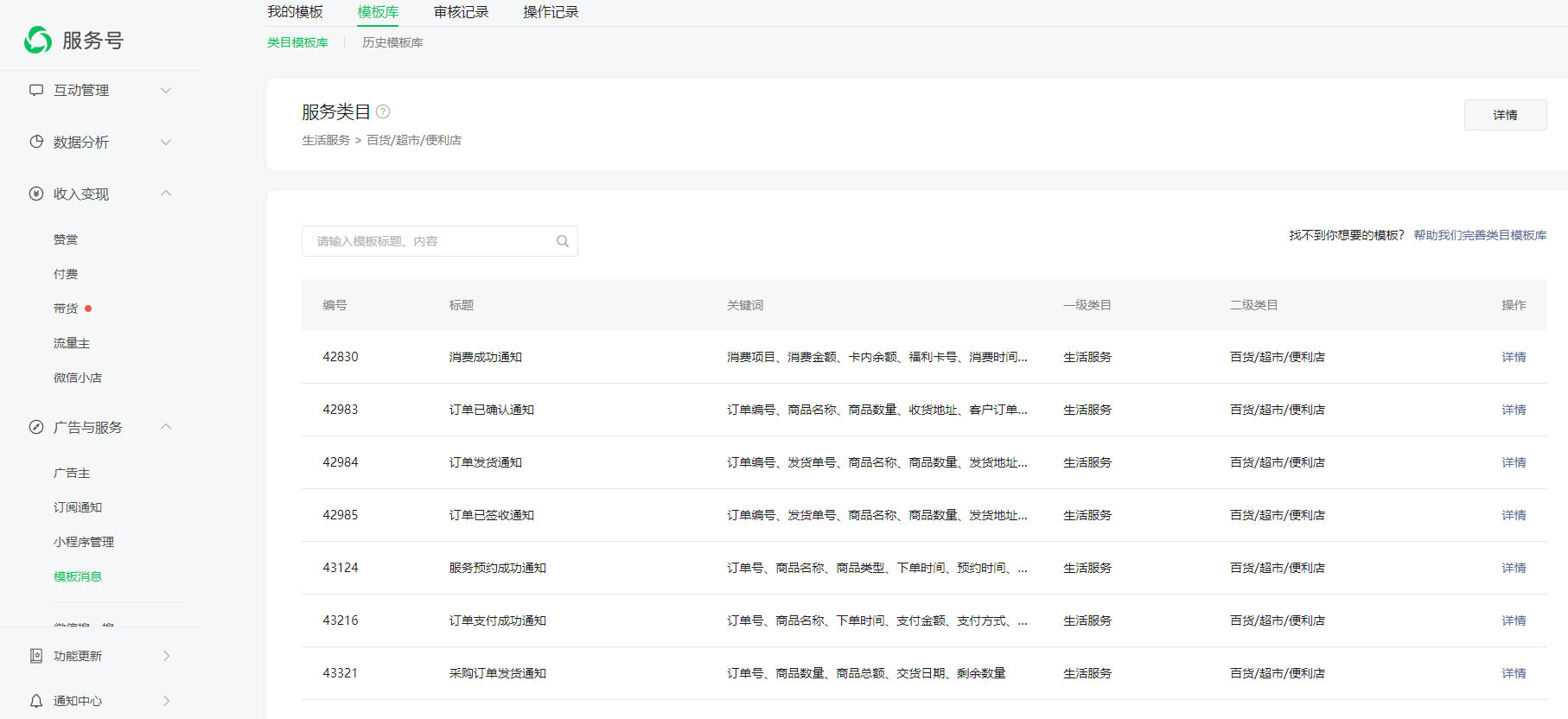Open the 操作记录 tab

click(551, 12)
